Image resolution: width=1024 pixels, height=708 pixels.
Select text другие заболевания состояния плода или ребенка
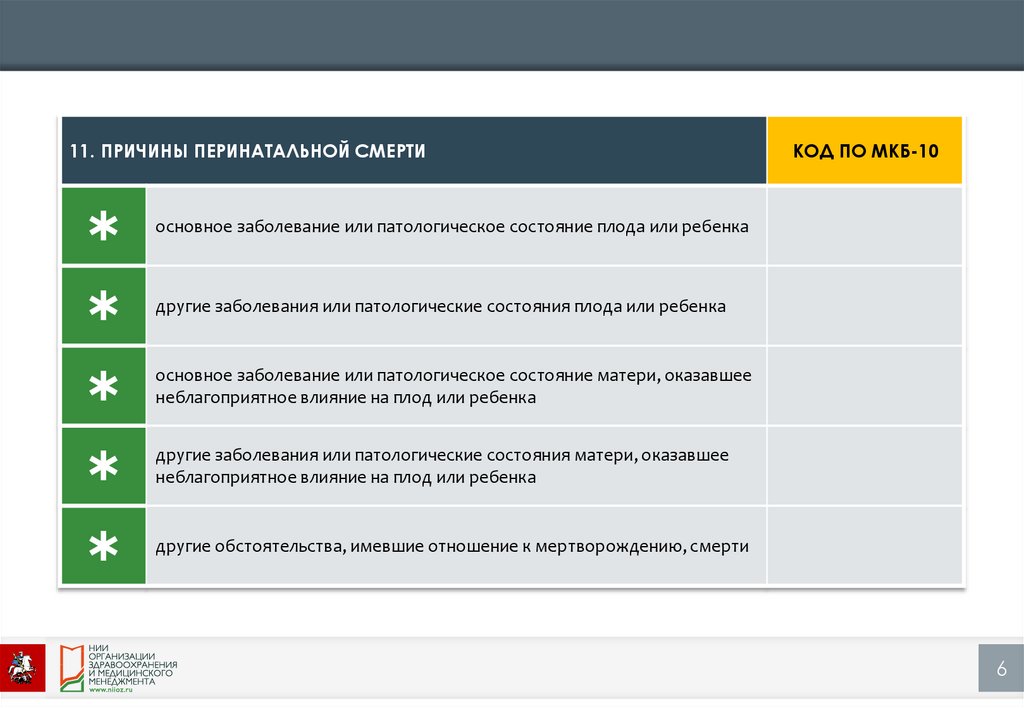click(440, 306)
